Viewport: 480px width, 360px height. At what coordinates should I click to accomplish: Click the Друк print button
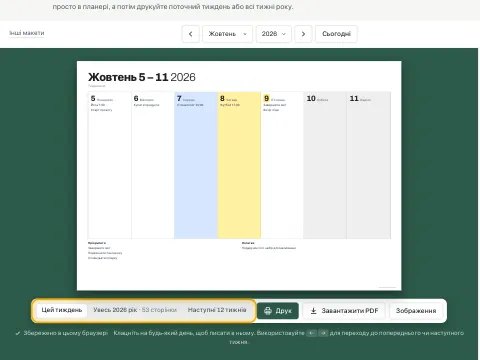tap(278, 311)
